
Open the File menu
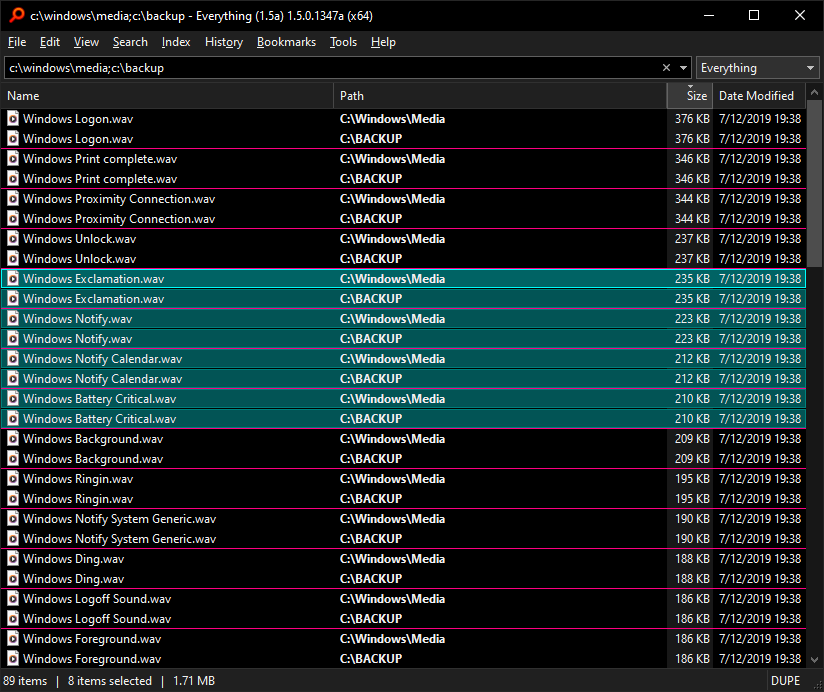(17, 42)
